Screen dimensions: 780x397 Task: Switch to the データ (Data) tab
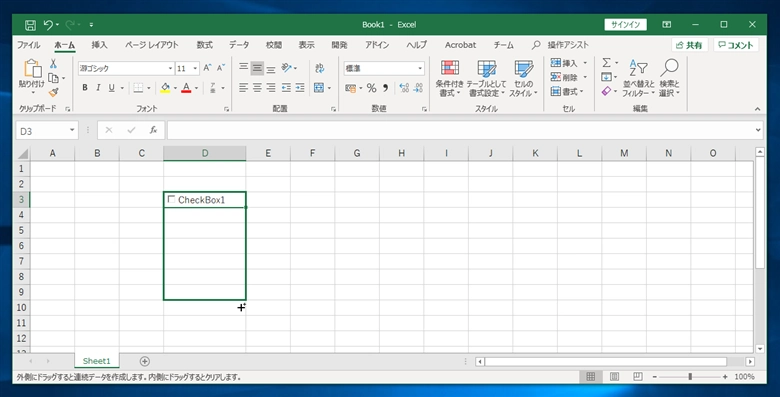pyautogui.click(x=239, y=45)
